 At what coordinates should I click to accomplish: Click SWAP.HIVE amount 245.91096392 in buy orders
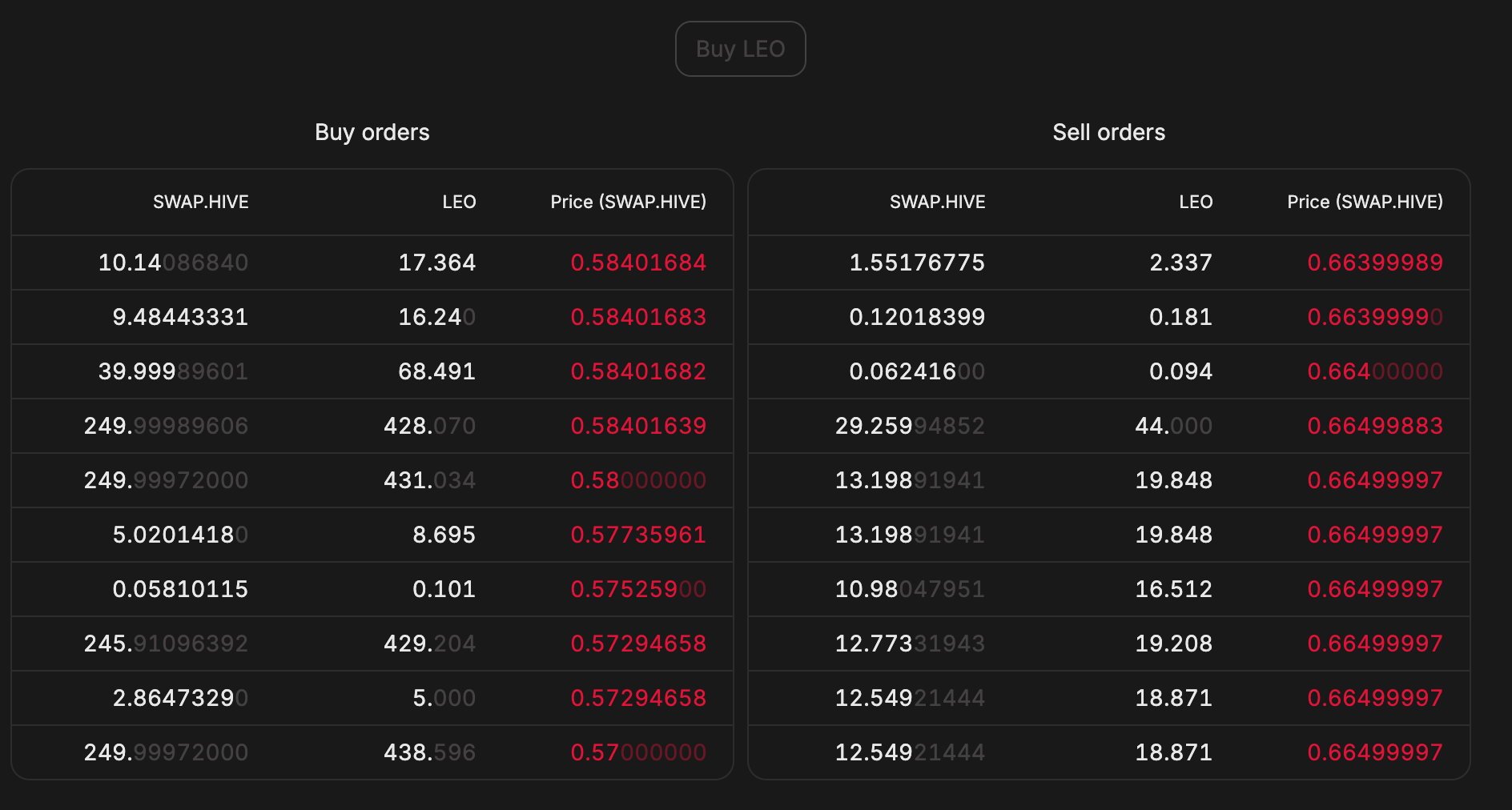[166, 644]
